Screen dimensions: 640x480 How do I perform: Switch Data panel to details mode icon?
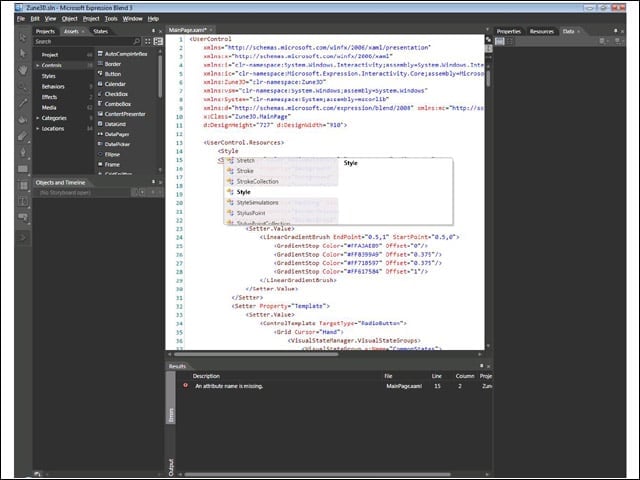[x=509, y=41]
